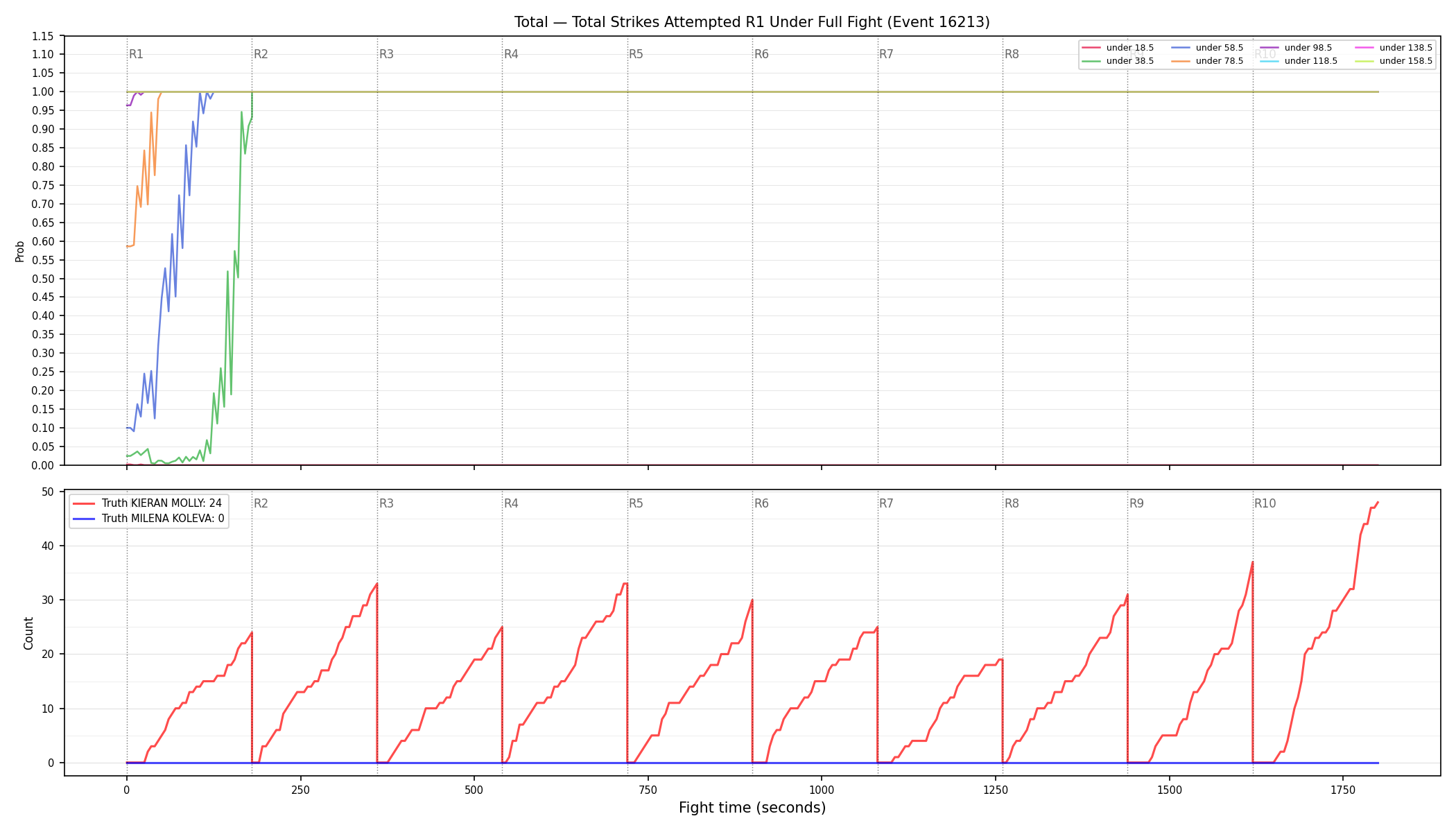This screenshot has height=832, width=1456.
Task: Select the 'under 138.5' legend label
Action: tap(1406, 48)
